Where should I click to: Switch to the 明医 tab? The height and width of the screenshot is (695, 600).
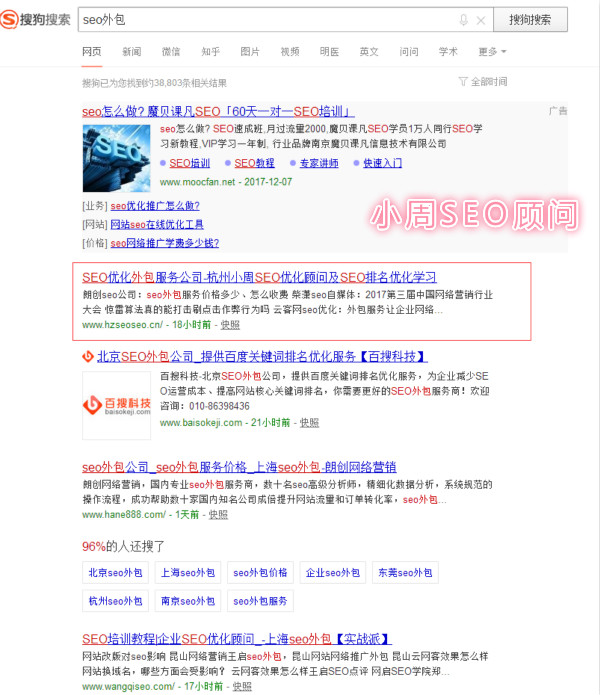pyautogui.click(x=329, y=51)
